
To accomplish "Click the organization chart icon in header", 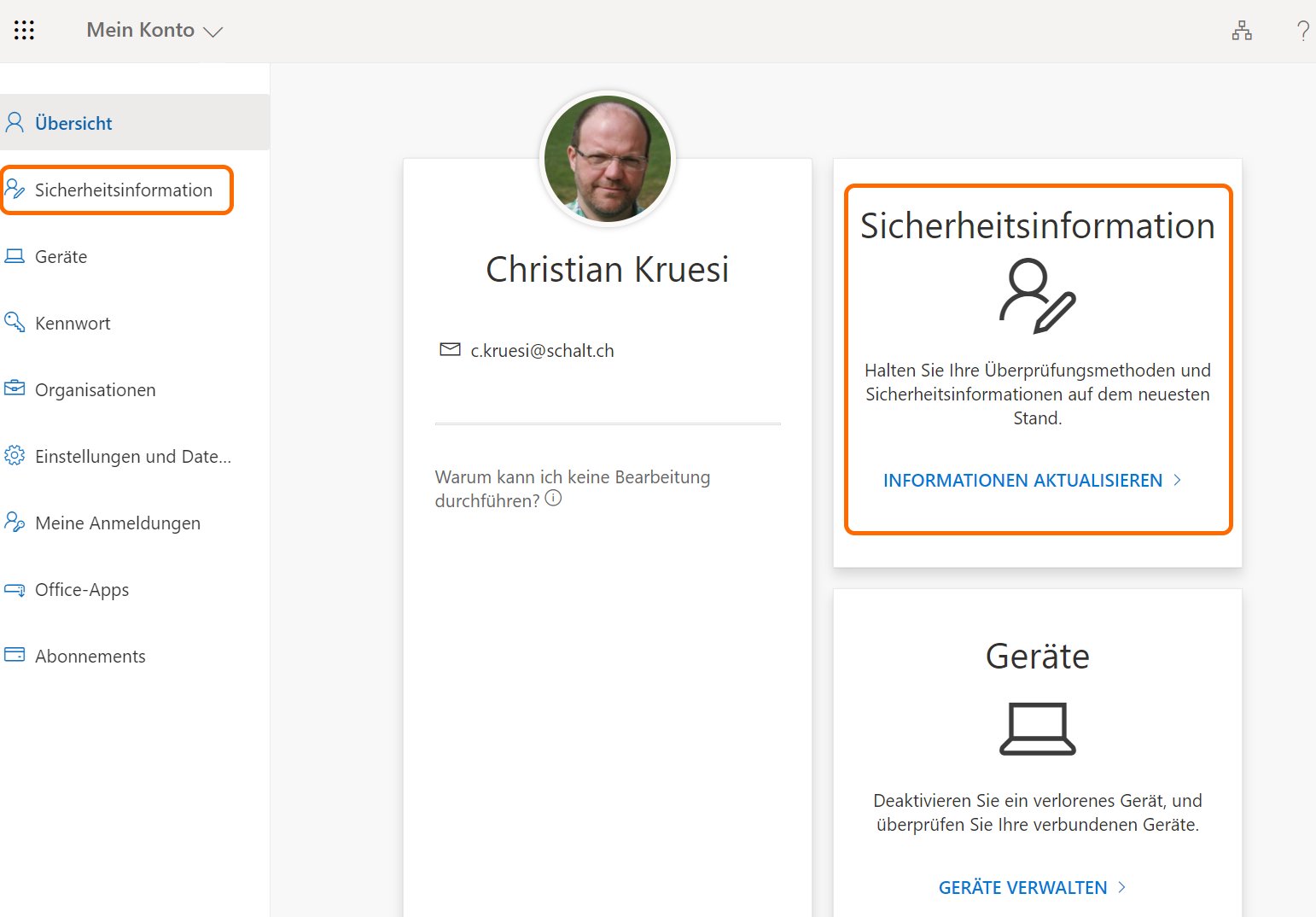I will [x=1242, y=31].
